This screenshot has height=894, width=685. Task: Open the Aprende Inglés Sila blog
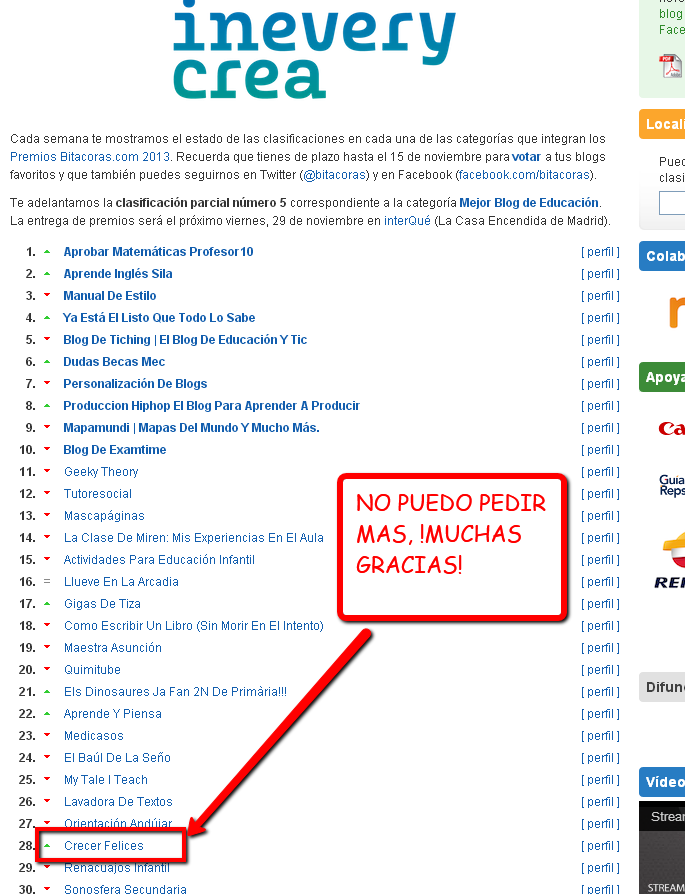tap(117, 273)
